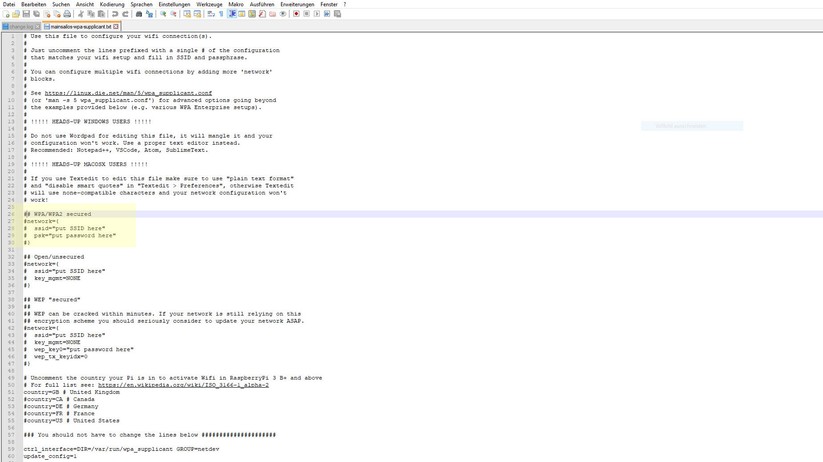The width and height of the screenshot is (823, 462).
Task: Start macro recording with red record icon
Action: tap(296, 14)
